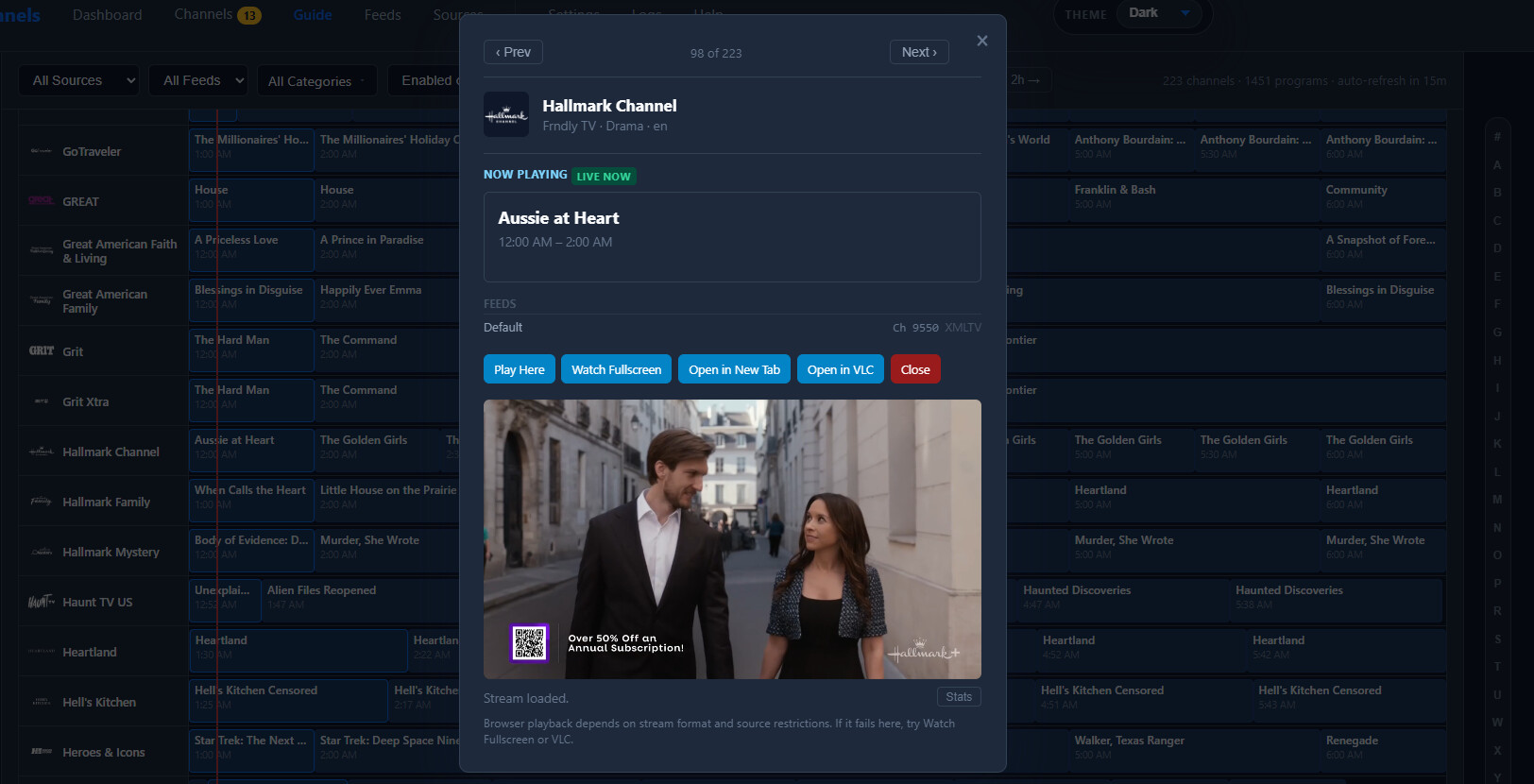
Task: Open the Feeds page
Action: (x=383, y=15)
